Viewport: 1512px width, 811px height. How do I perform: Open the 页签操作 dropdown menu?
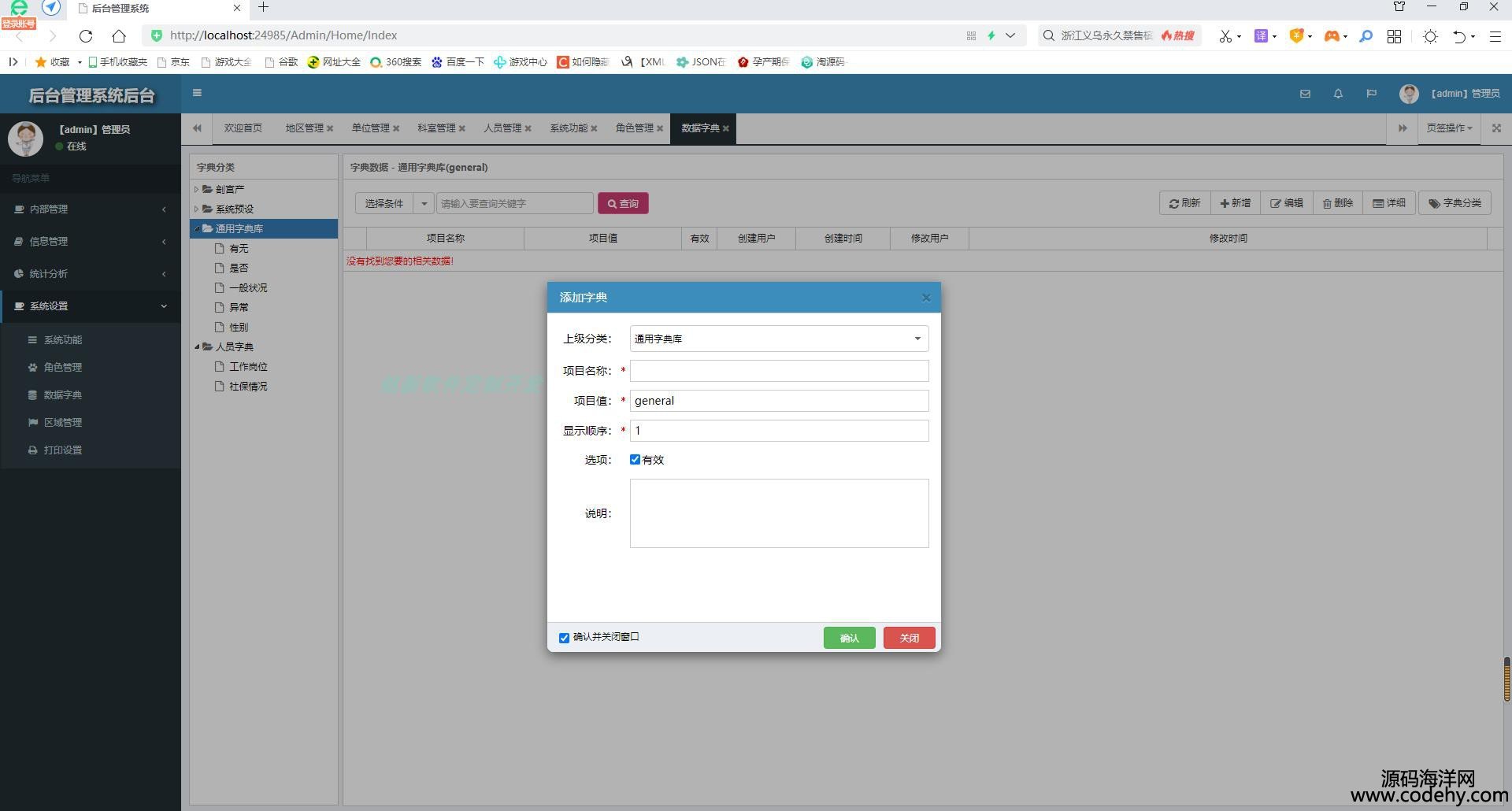click(1448, 128)
